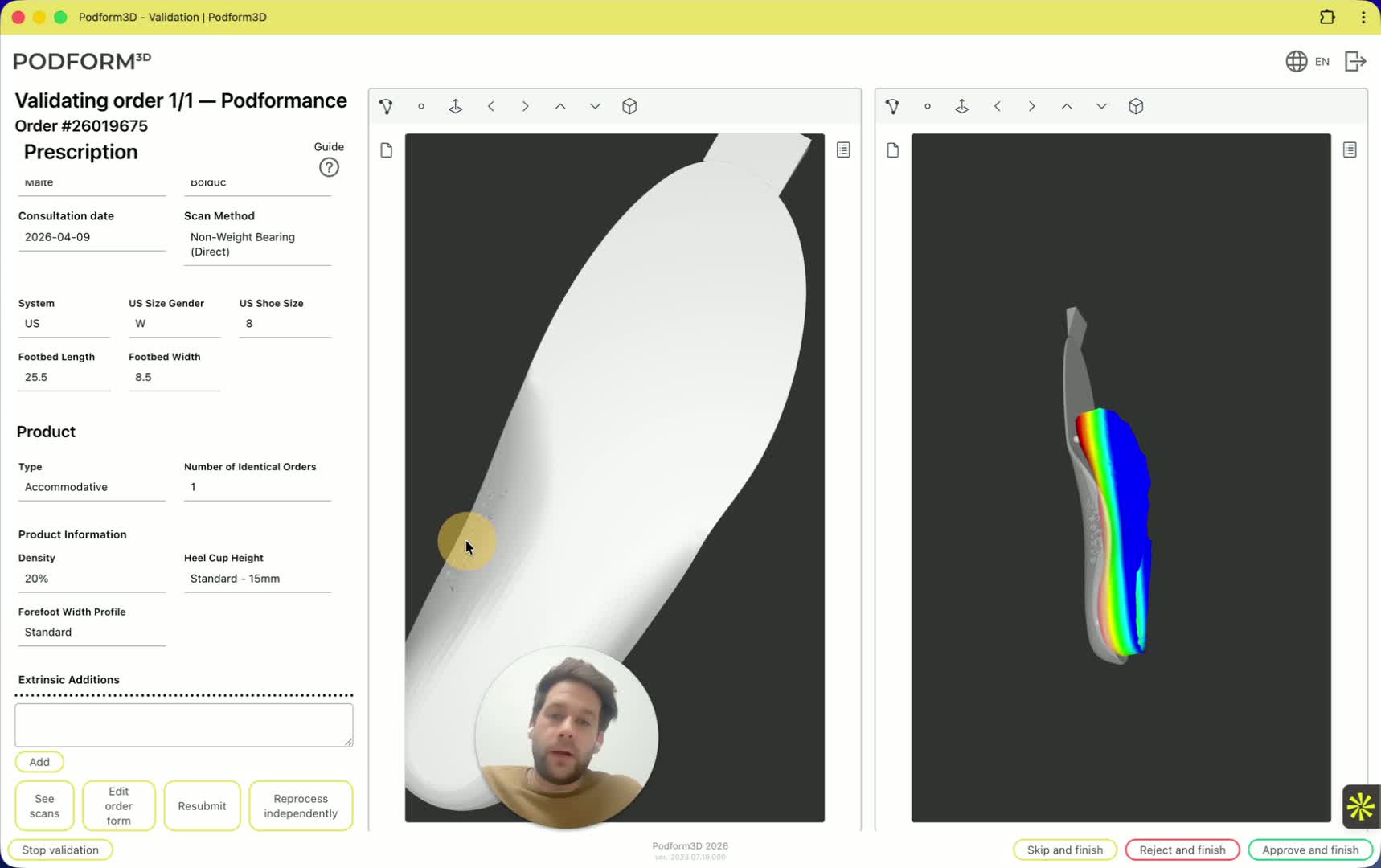Screen dimensions: 1381x868
Task: Click the Consultation date field 2026-04-09
Action: pos(92,237)
